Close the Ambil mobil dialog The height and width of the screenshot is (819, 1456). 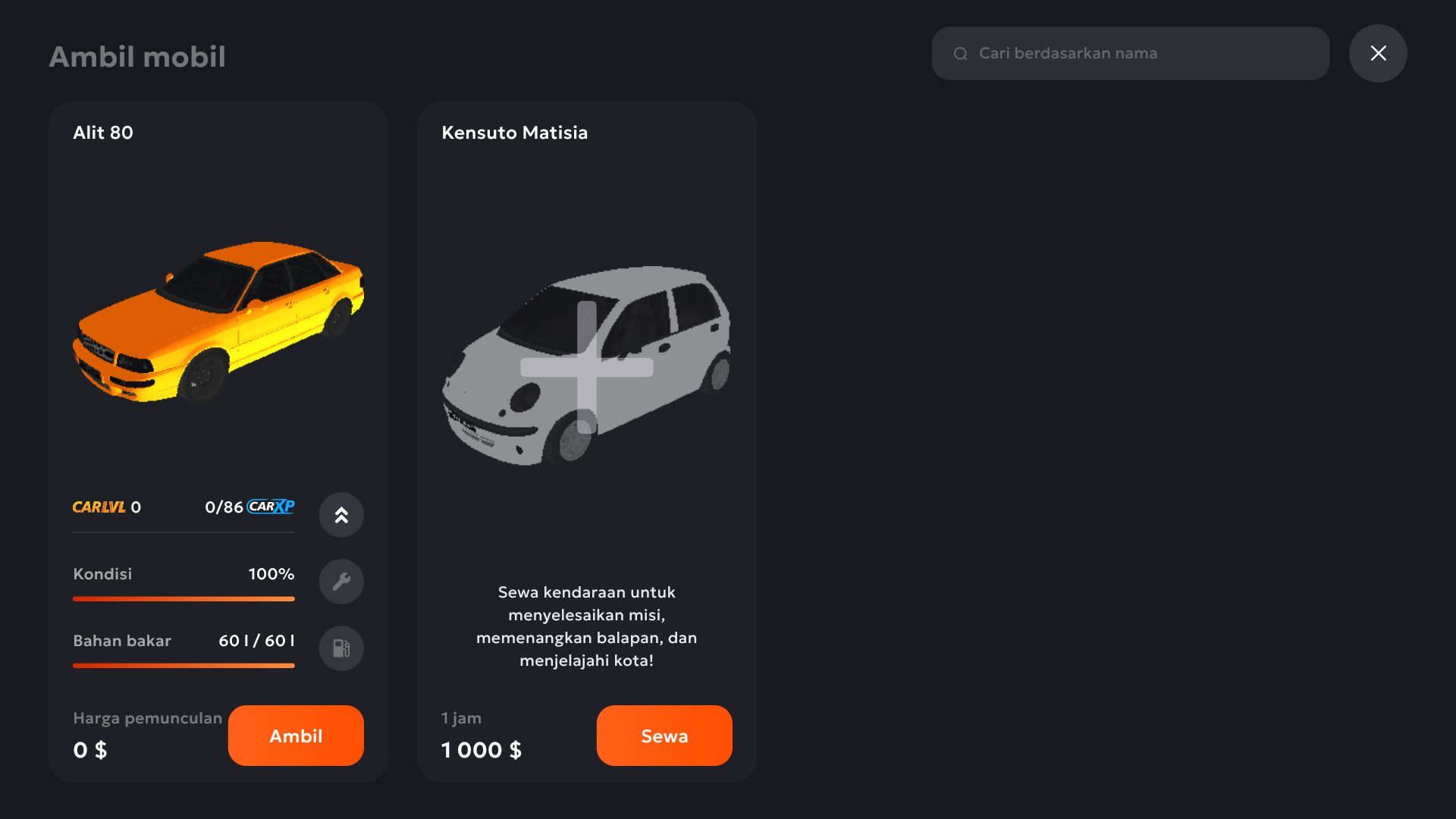[x=1378, y=53]
